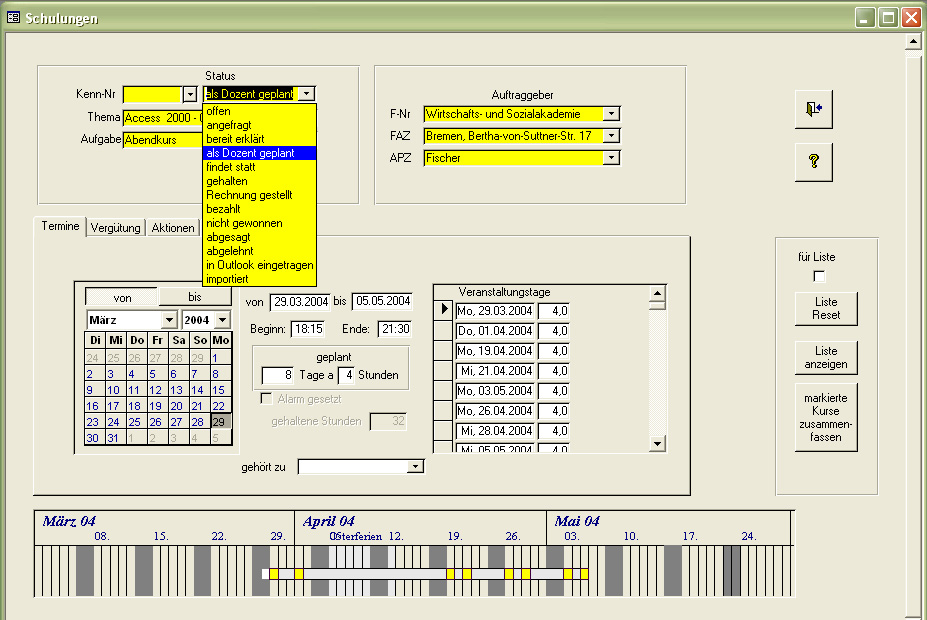The width and height of the screenshot is (927, 620).
Task: Click the 'April 04' timeline header
Action: (x=329, y=521)
